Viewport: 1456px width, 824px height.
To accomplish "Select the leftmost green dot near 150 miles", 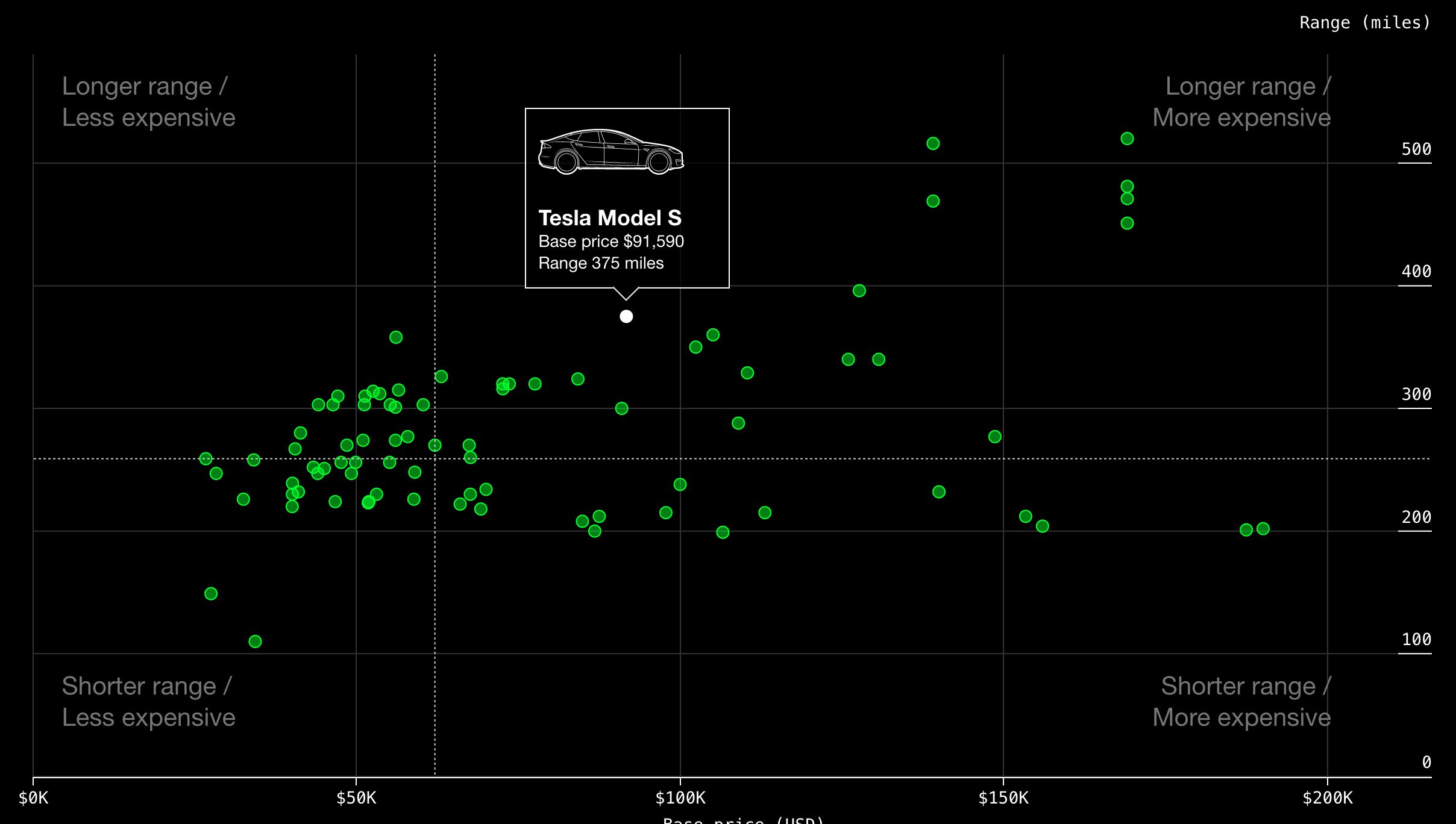I will click(x=211, y=594).
